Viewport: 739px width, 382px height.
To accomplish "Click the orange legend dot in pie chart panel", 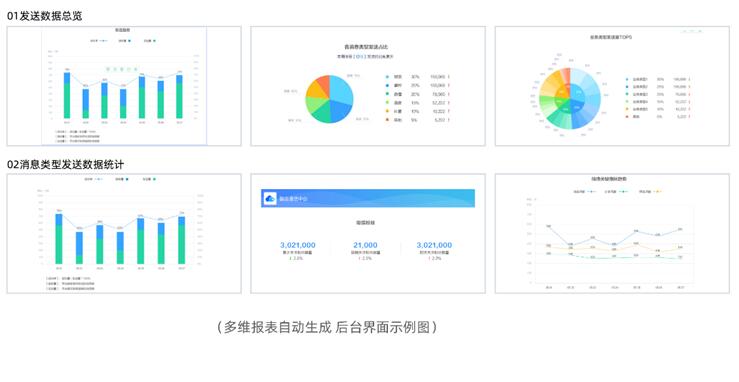I will coord(387,120).
